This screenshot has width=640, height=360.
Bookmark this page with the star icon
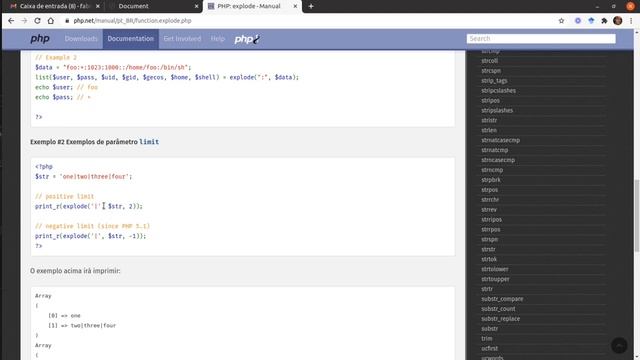(x=561, y=21)
